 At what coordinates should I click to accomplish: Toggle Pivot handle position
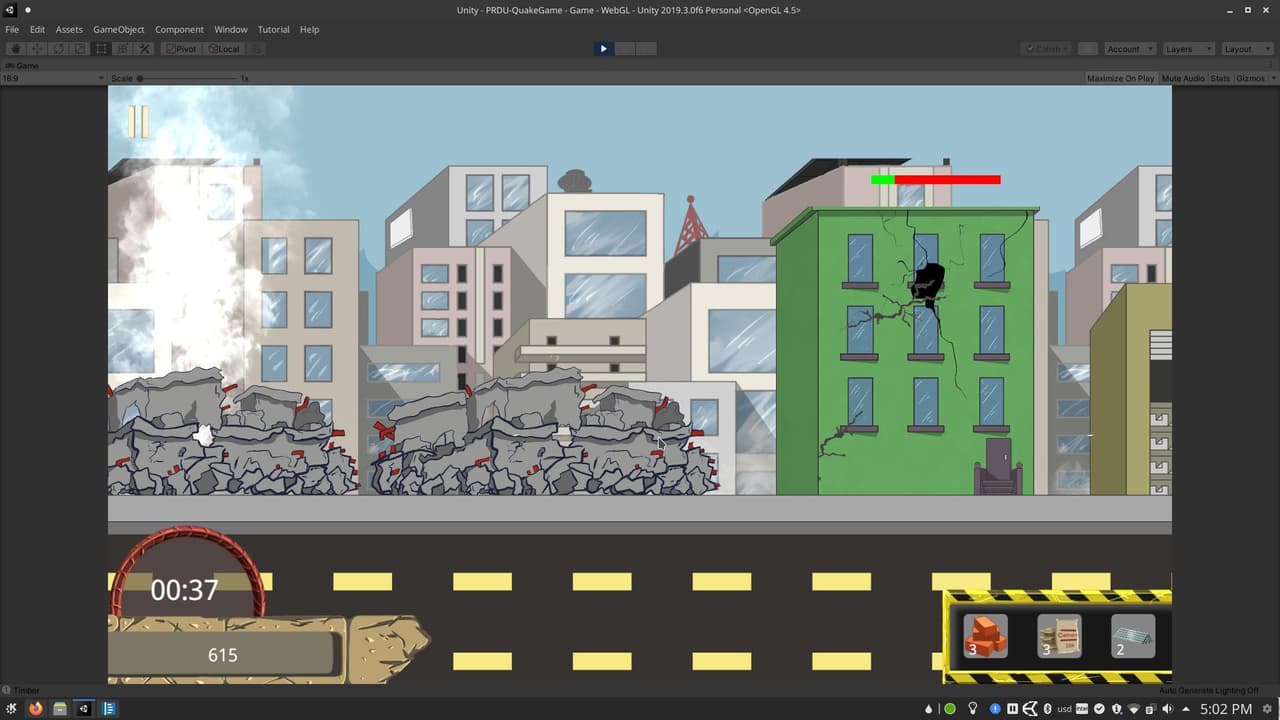[182, 49]
